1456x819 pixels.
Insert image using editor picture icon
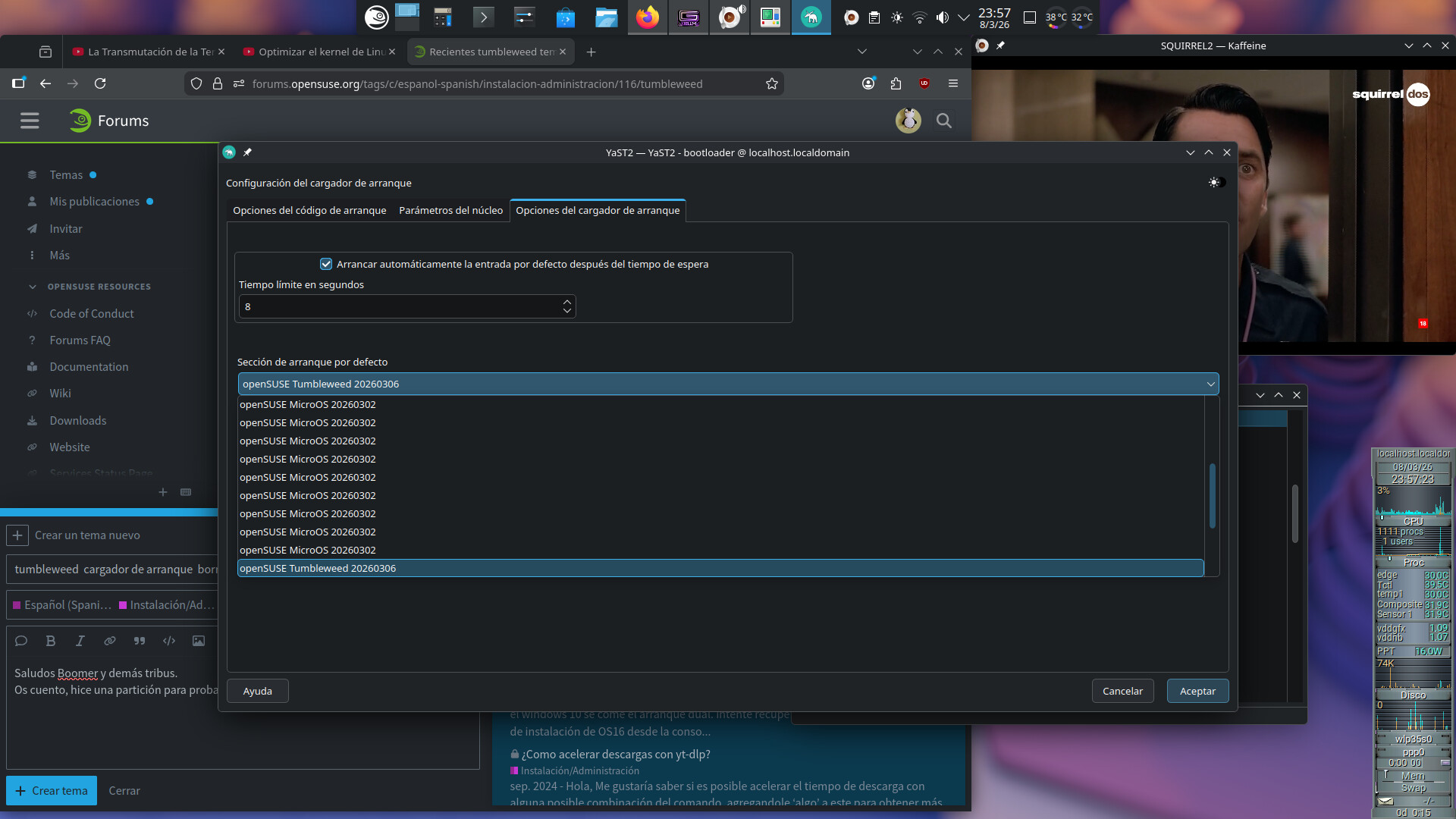(x=198, y=641)
